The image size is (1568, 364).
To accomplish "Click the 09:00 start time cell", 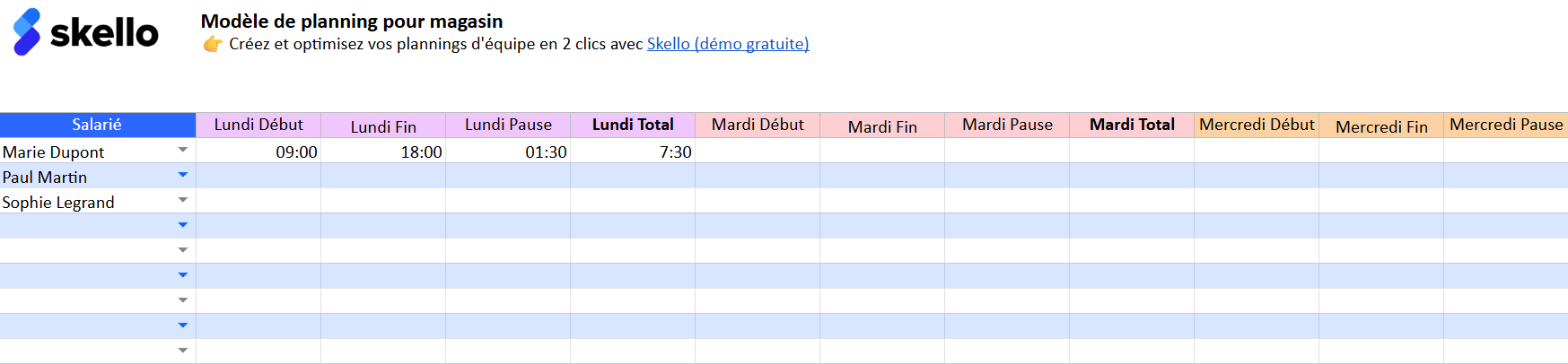I will coord(258,151).
